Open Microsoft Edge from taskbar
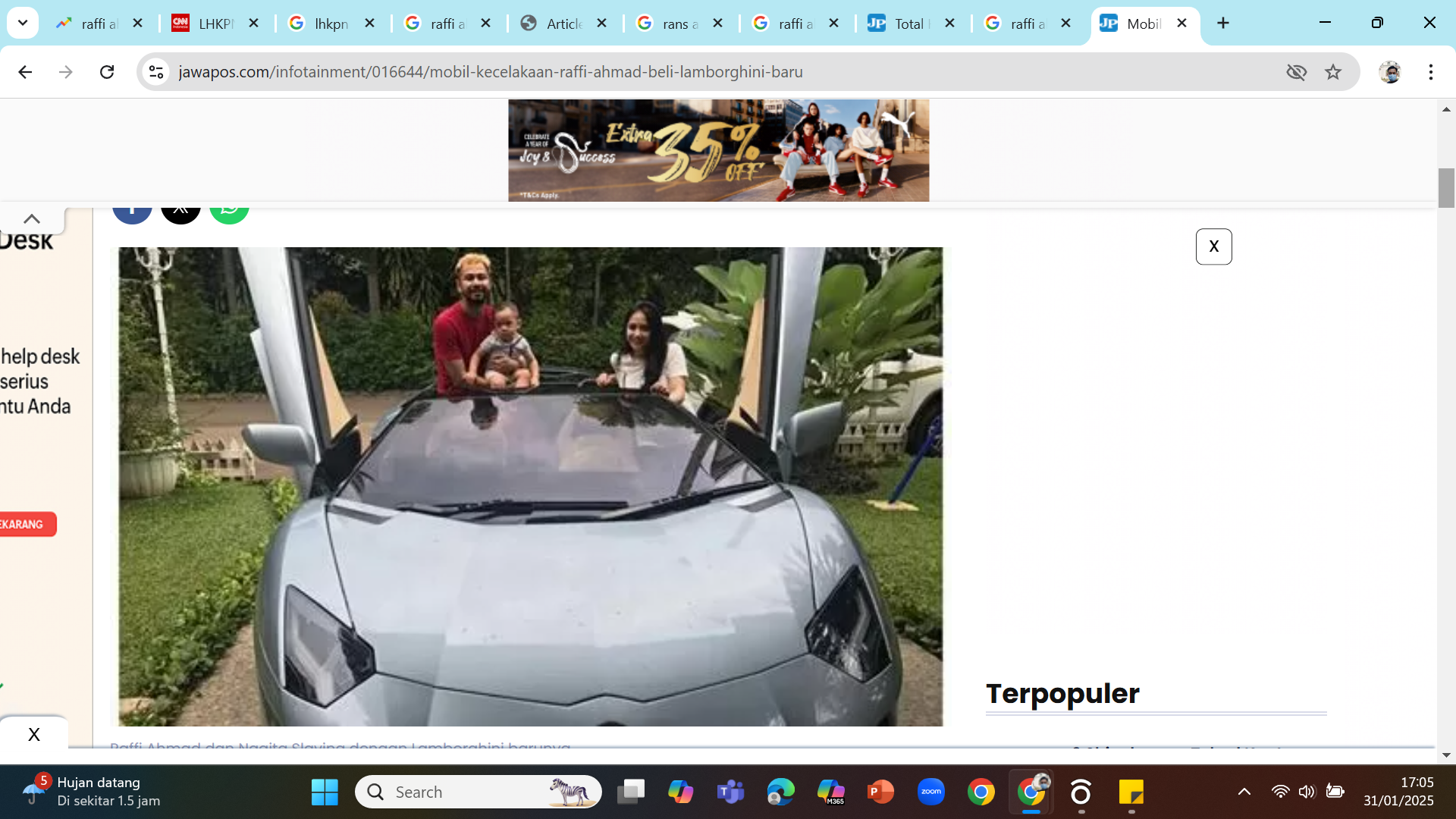1456x819 pixels. (x=781, y=792)
